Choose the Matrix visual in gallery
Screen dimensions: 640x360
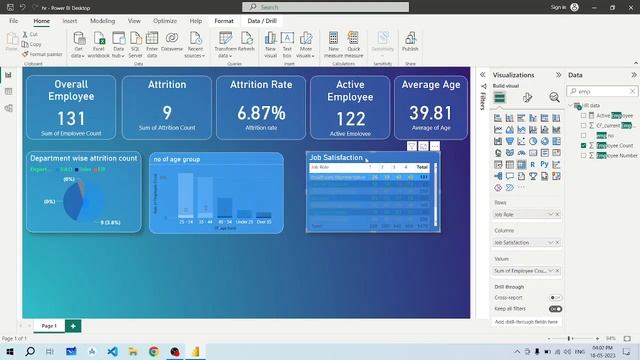[521, 164]
